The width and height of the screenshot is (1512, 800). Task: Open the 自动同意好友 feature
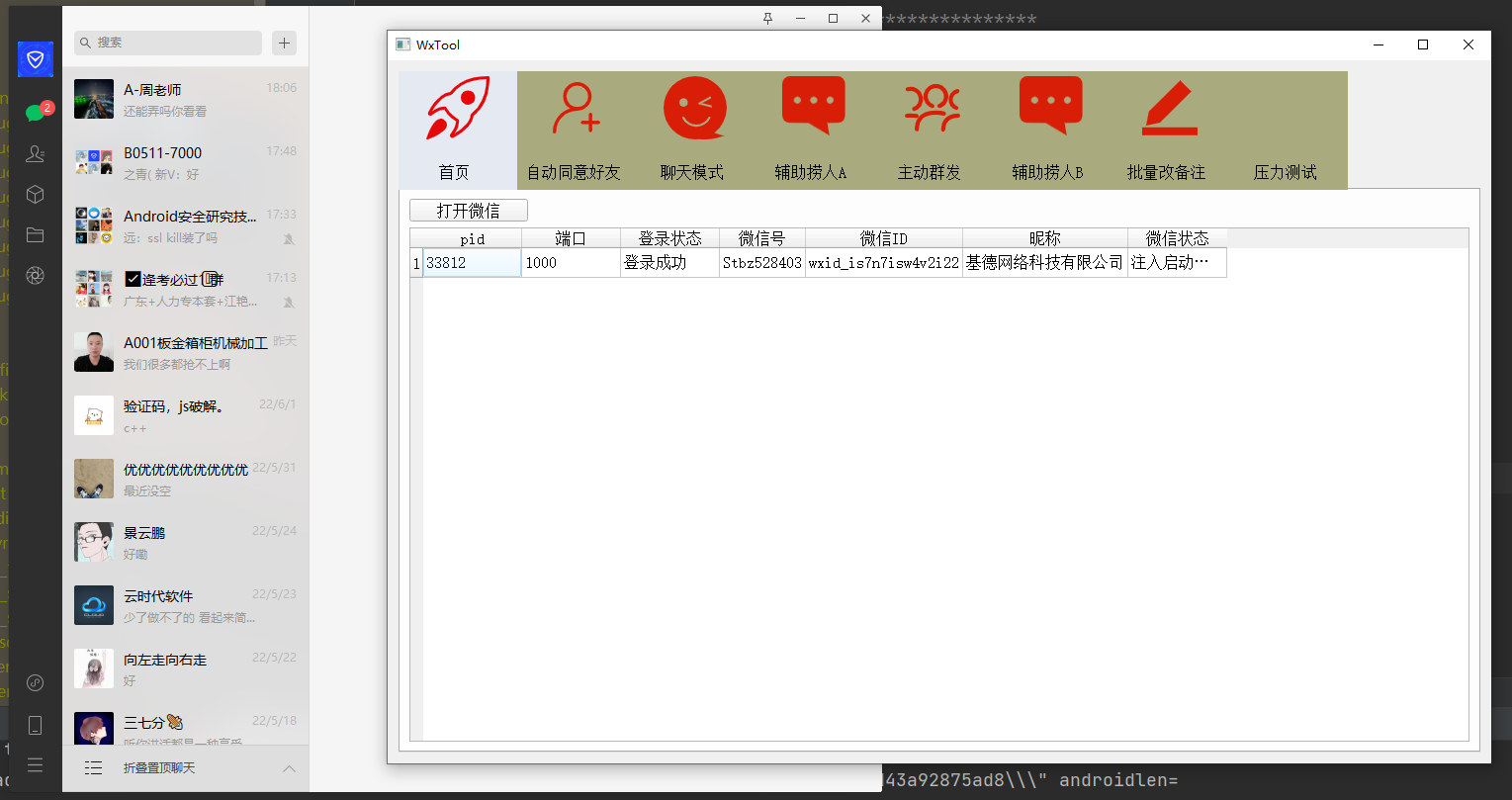click(x=576, y=129)
